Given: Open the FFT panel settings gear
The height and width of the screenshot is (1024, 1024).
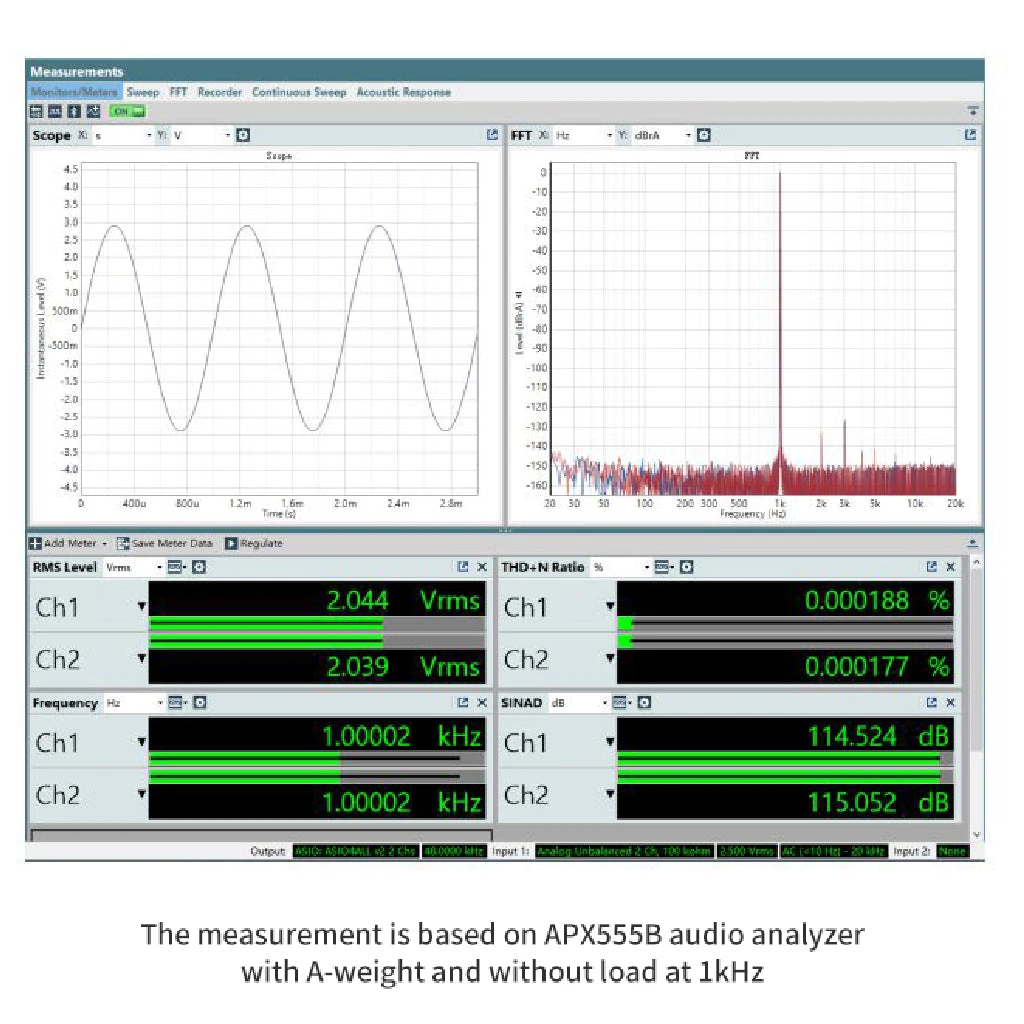Looking at the screenshot, I should [x=704, y=135].
